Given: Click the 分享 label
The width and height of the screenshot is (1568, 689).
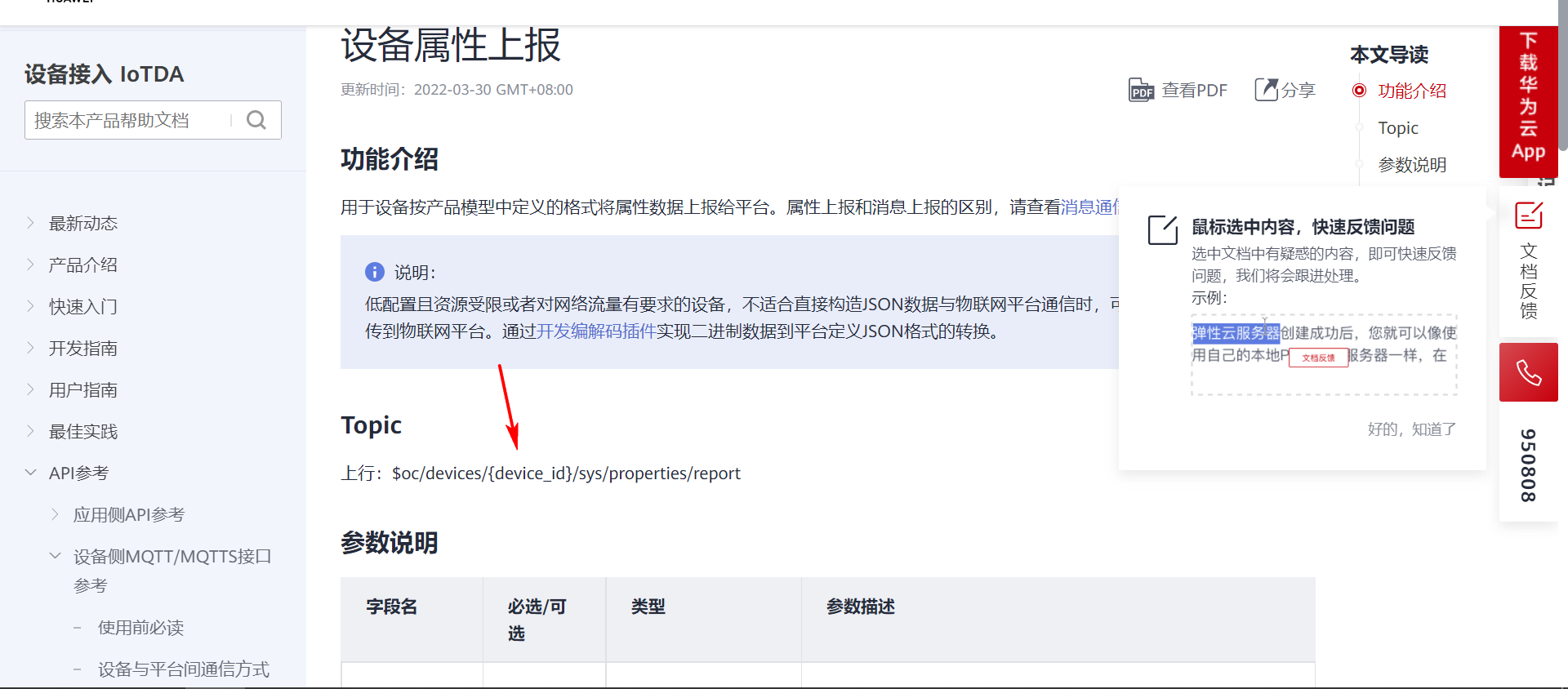Looking at the screenshot, I should [1298, 90].
